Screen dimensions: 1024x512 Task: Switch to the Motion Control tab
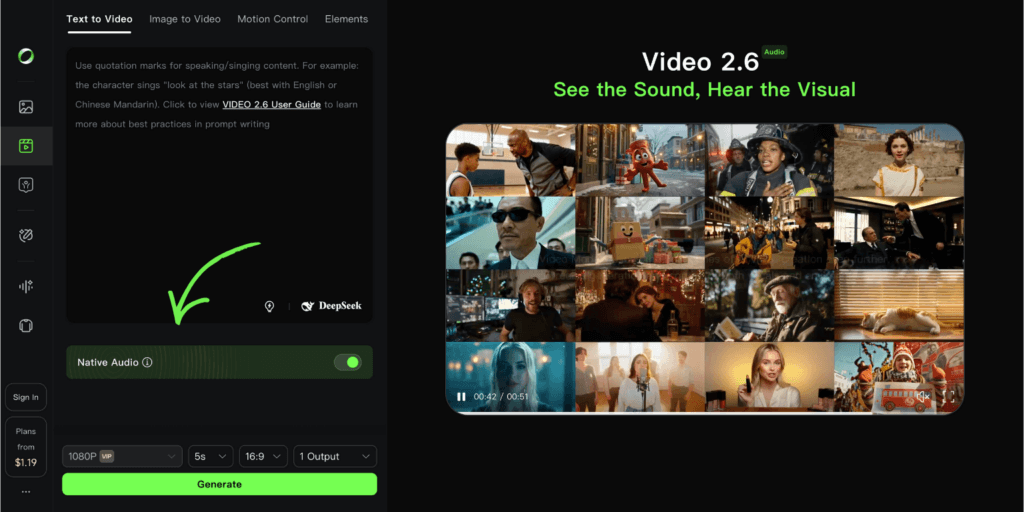(x=272, y=19)
